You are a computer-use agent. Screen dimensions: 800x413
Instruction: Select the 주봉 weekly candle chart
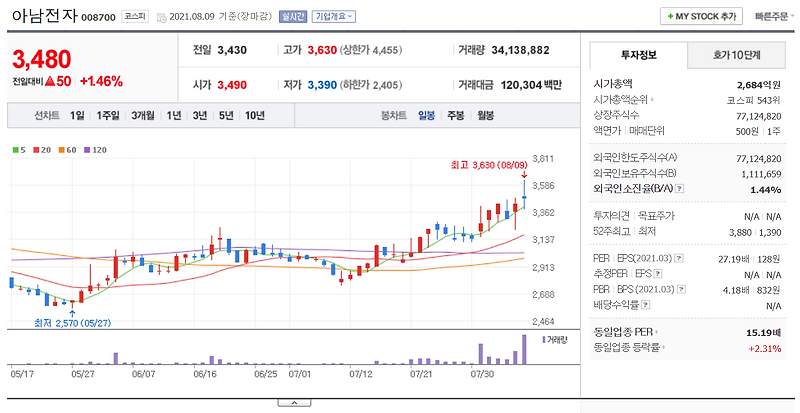point(456,116)
